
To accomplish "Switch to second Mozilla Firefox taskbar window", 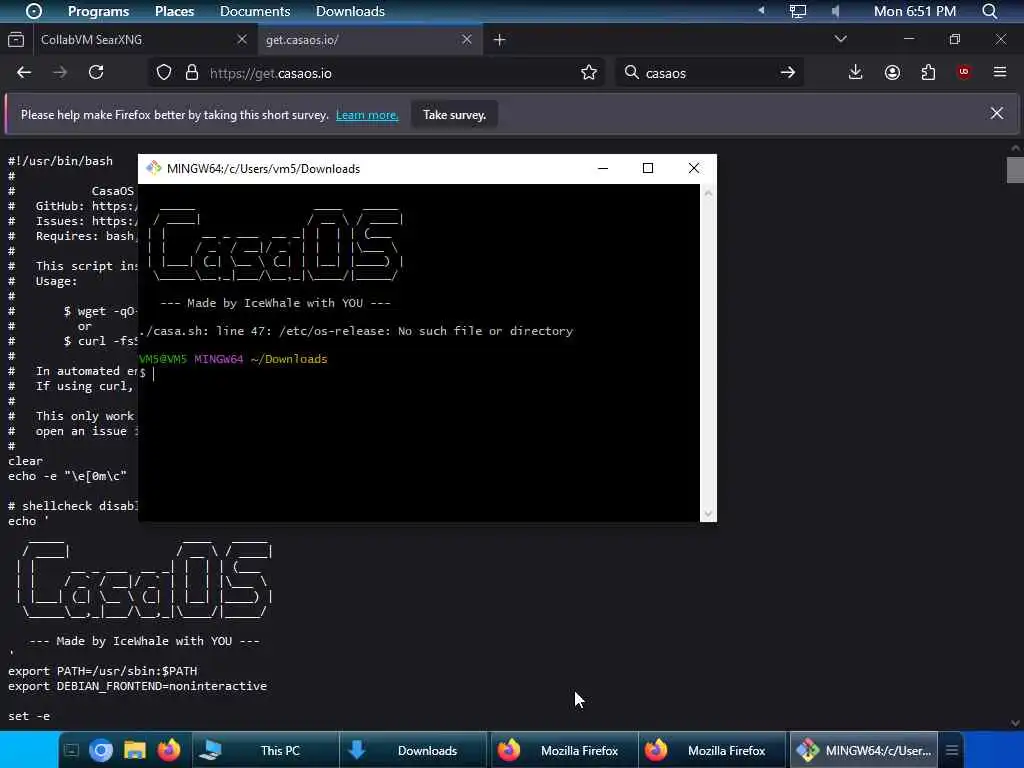I will coord(712,750).
